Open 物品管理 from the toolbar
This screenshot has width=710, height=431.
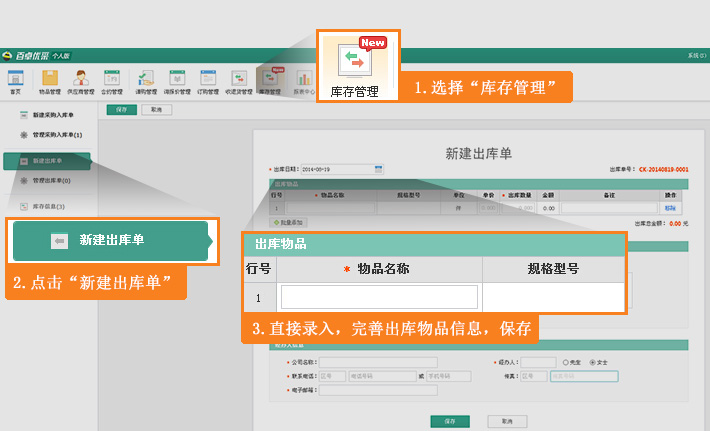coord(49,80)
